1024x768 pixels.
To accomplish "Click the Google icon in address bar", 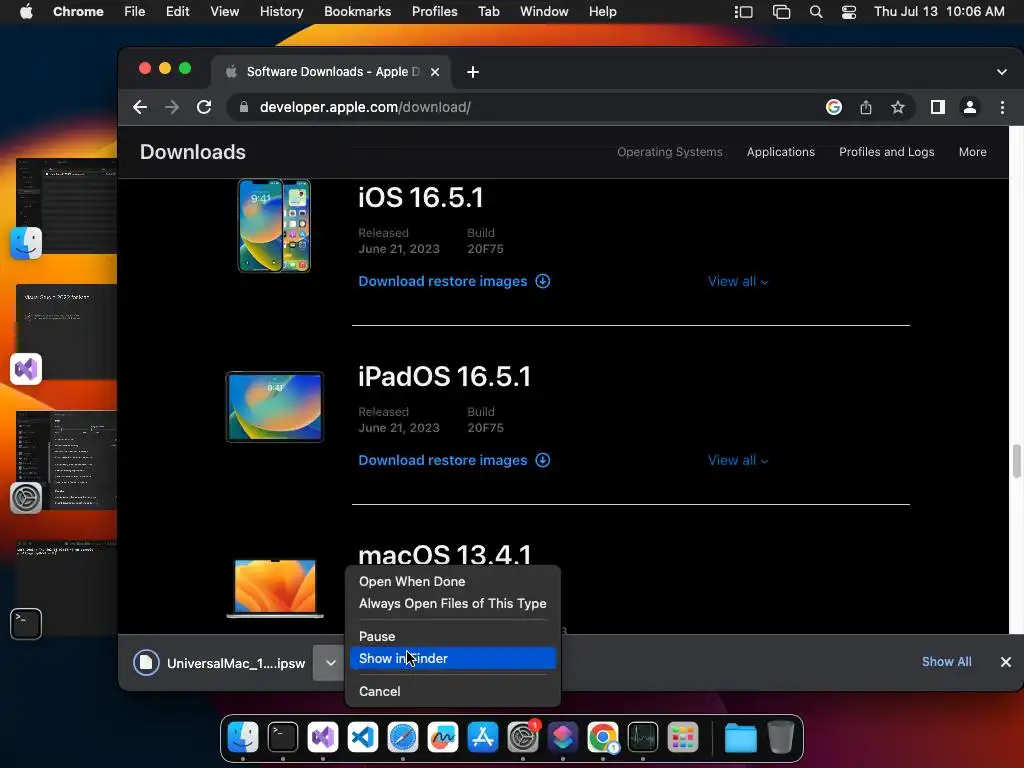I will (833, 107).
